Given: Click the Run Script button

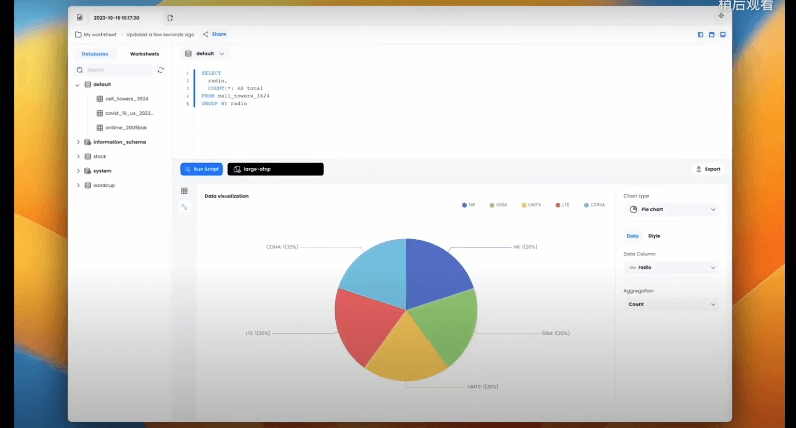Looking at the screenshot, I should tap(201, 169).
